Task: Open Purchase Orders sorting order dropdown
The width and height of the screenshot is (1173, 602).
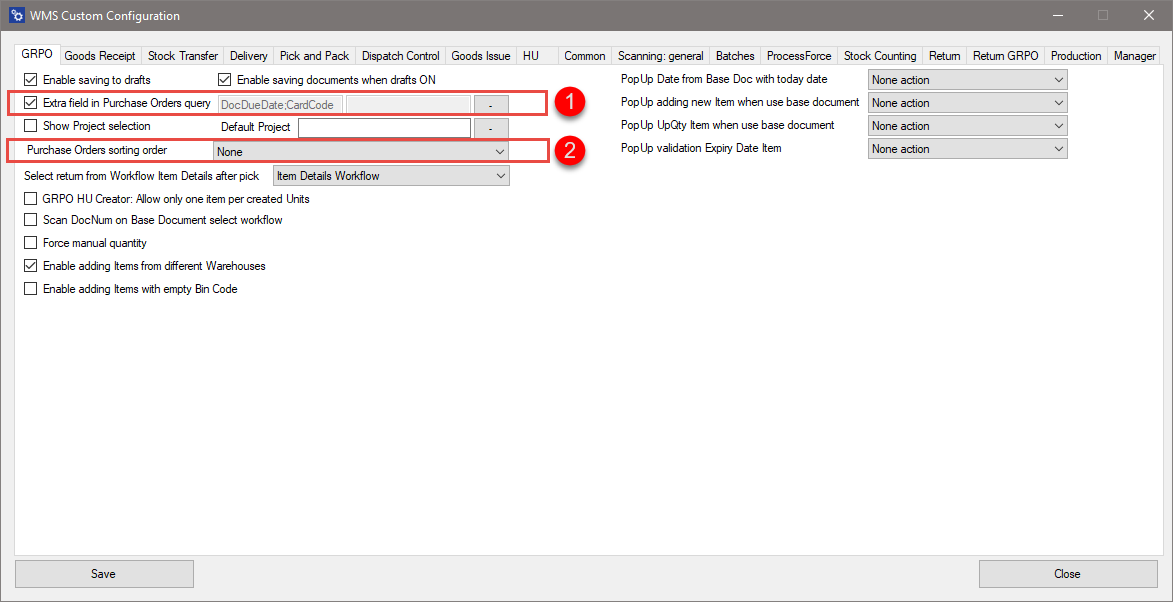Action: pos(361,152)
